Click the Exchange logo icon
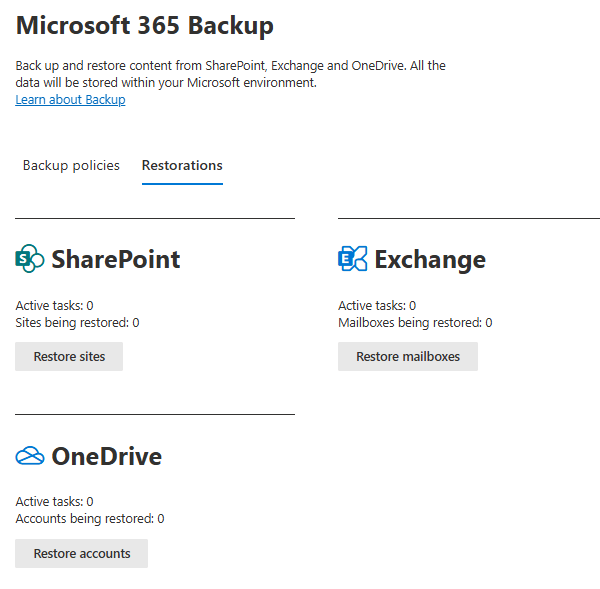This screenshot has height=589, width=600. [x=353, y=260]
